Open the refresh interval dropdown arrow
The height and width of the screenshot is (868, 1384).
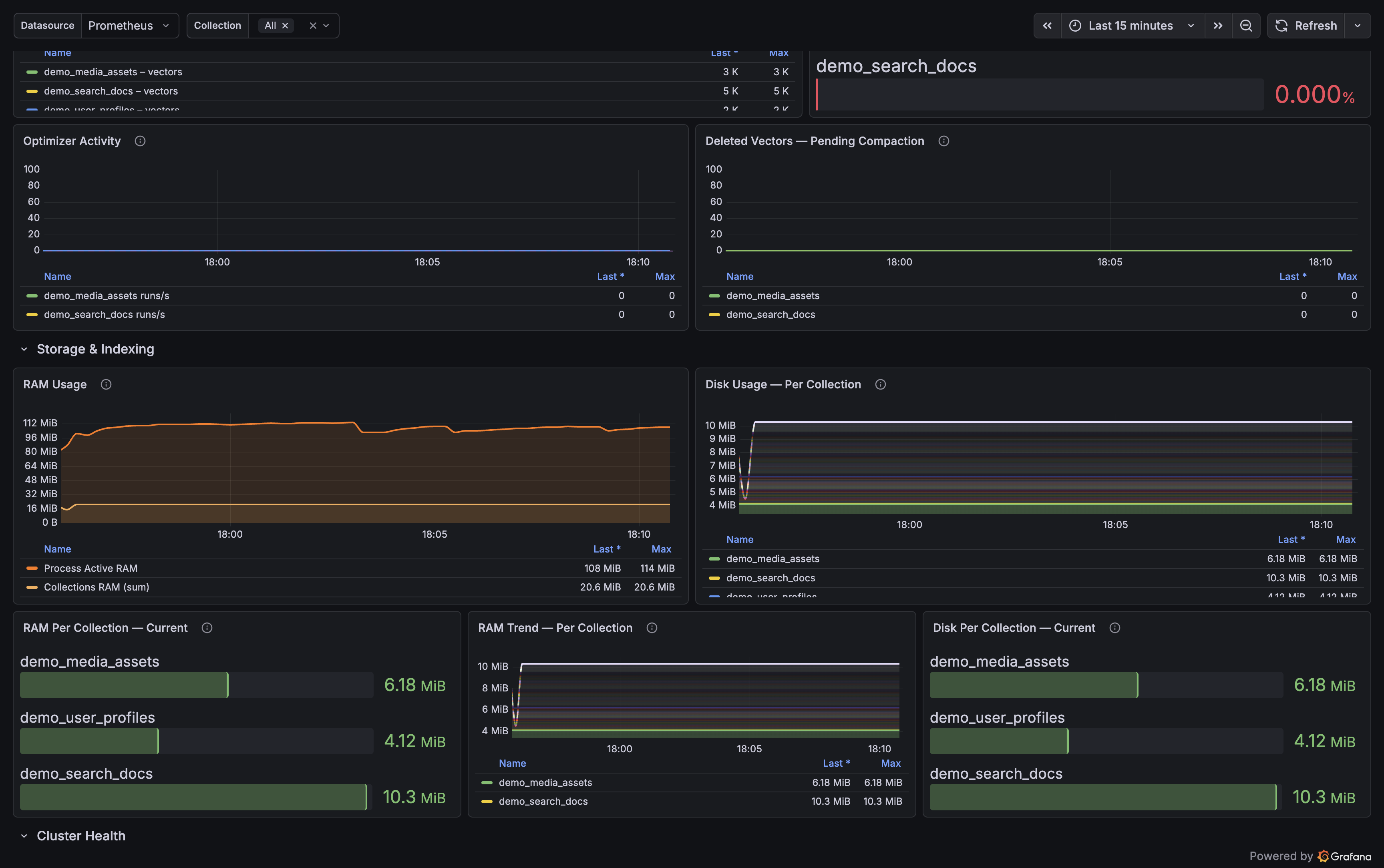(1358, 26)
